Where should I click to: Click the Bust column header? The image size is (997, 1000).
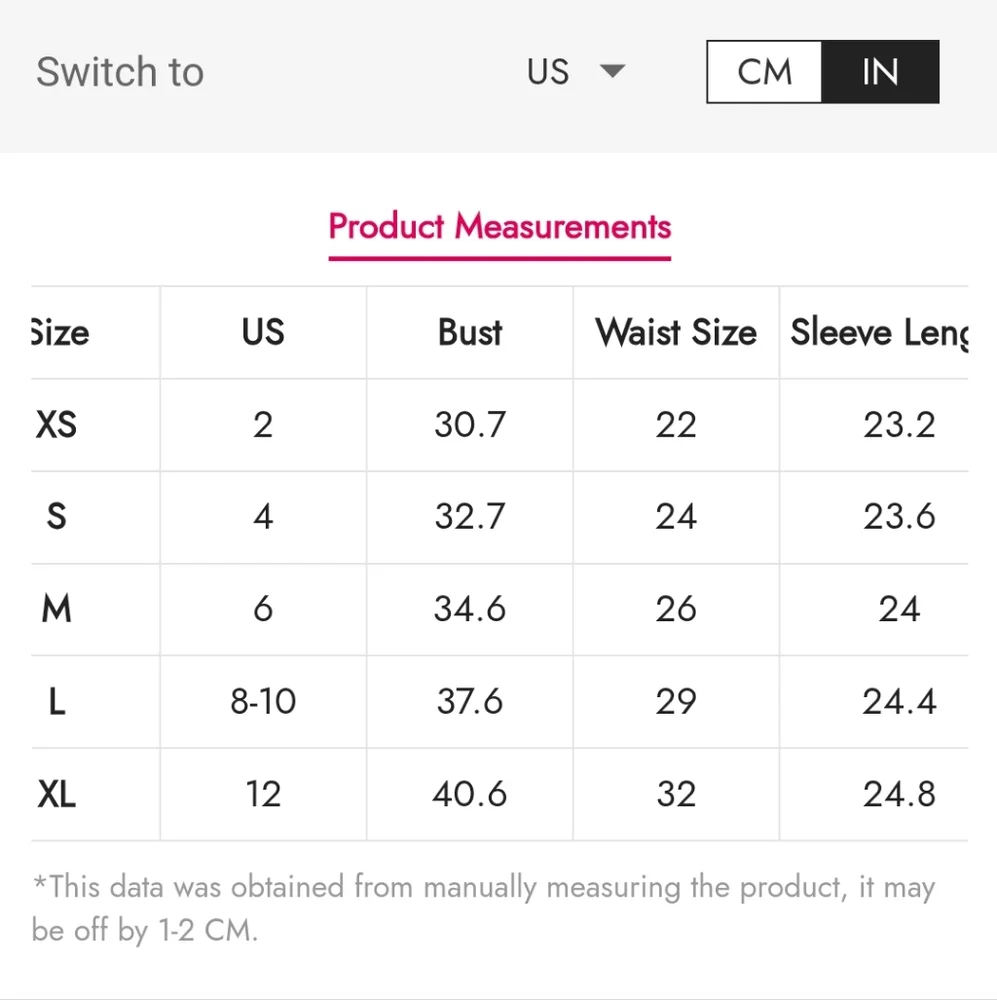(470, 332)
